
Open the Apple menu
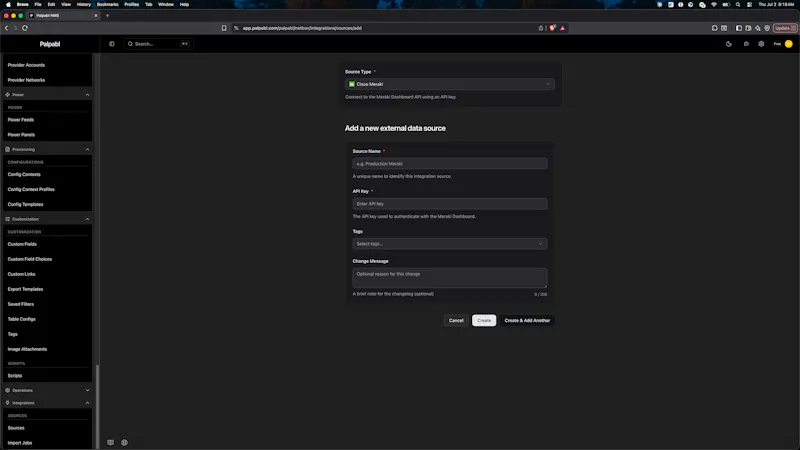[x=8, y=5]
